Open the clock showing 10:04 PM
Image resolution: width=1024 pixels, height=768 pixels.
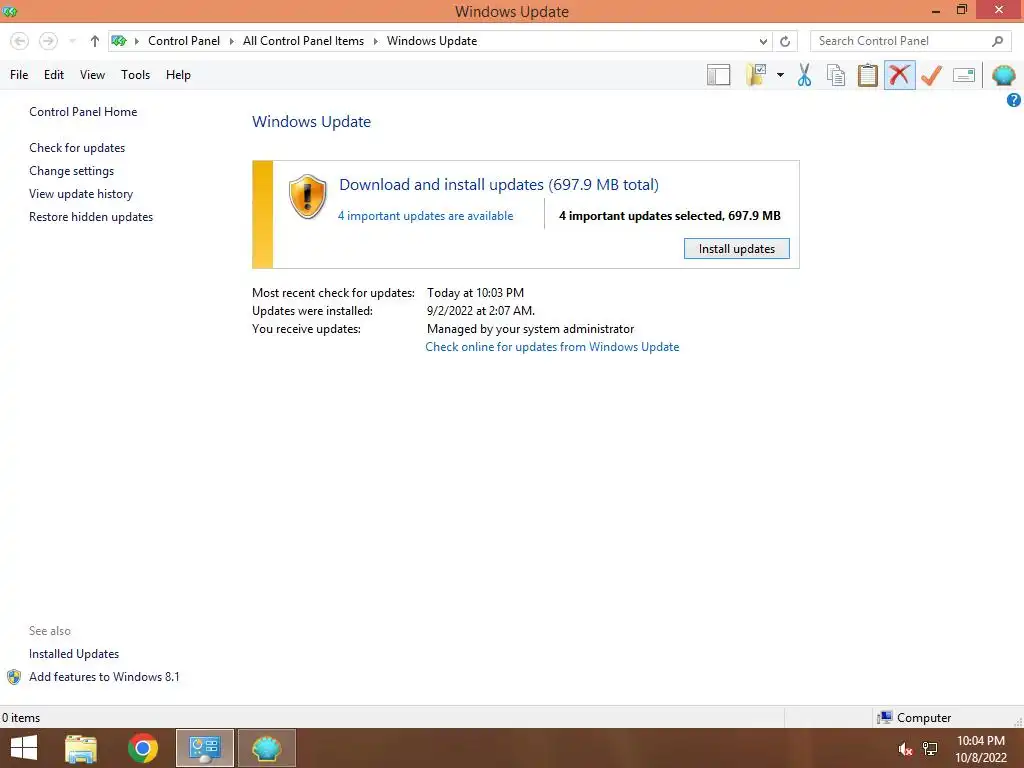click(981, 741)
